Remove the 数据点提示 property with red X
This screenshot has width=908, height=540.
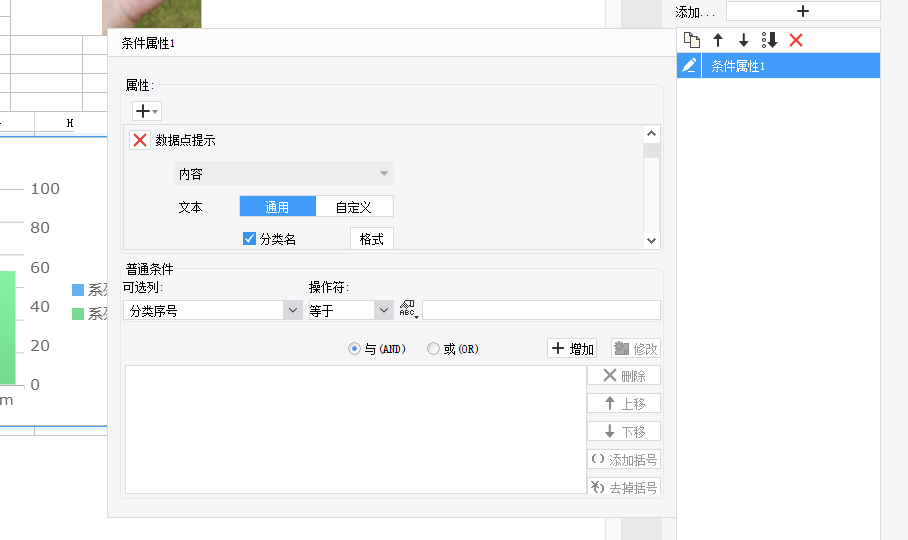tap(140, 140)
